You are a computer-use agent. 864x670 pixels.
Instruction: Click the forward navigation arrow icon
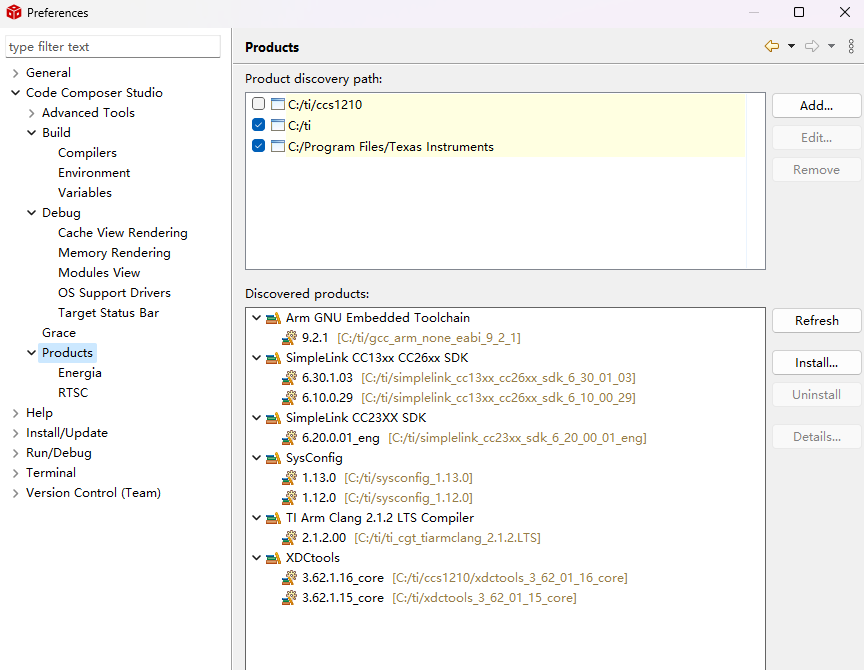[x=811, y=46]
